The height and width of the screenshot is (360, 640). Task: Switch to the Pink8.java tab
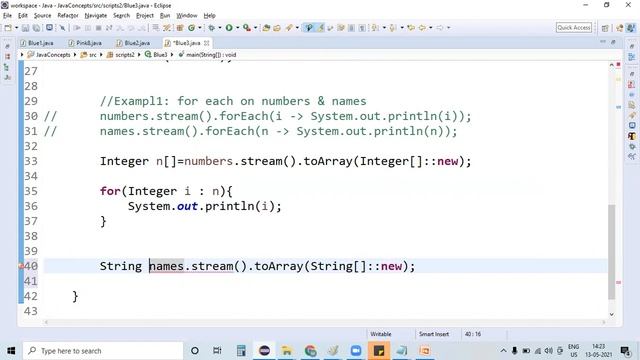pyautogui.click(x=85, y=43)
